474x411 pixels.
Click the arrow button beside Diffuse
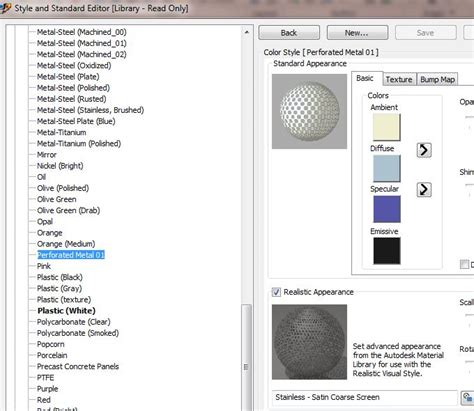424,150
